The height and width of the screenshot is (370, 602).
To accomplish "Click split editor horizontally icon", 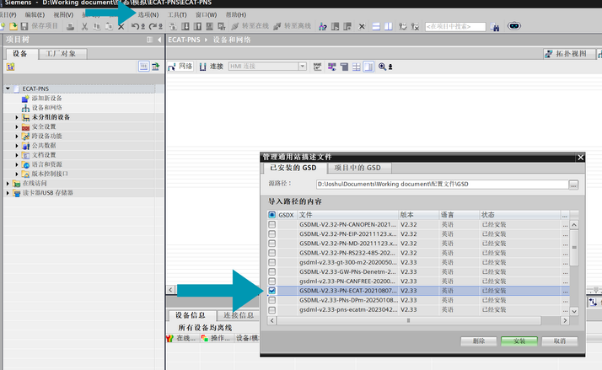I will pos(376,26).
